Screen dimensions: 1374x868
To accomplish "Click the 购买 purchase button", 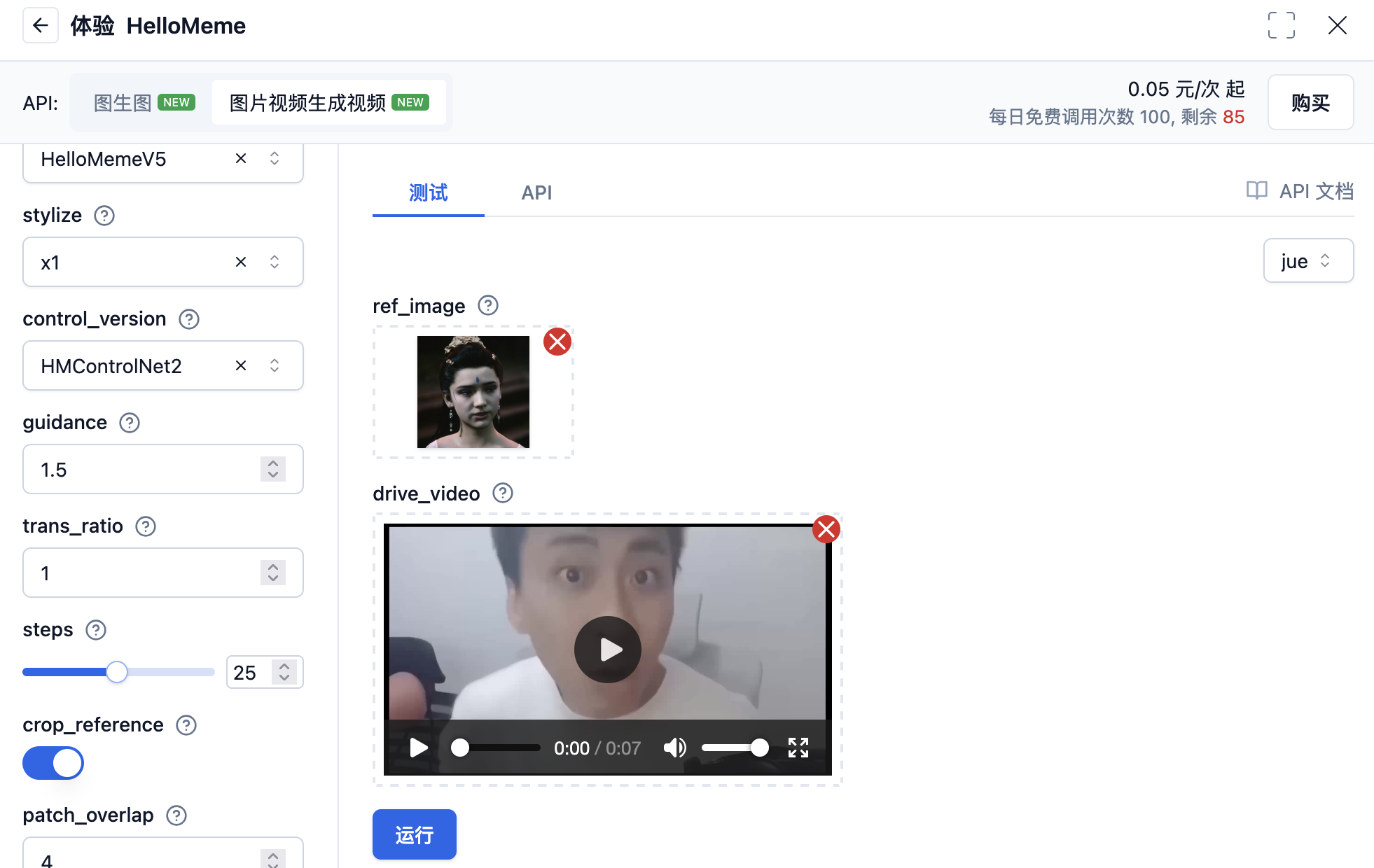I will 1310,102.
